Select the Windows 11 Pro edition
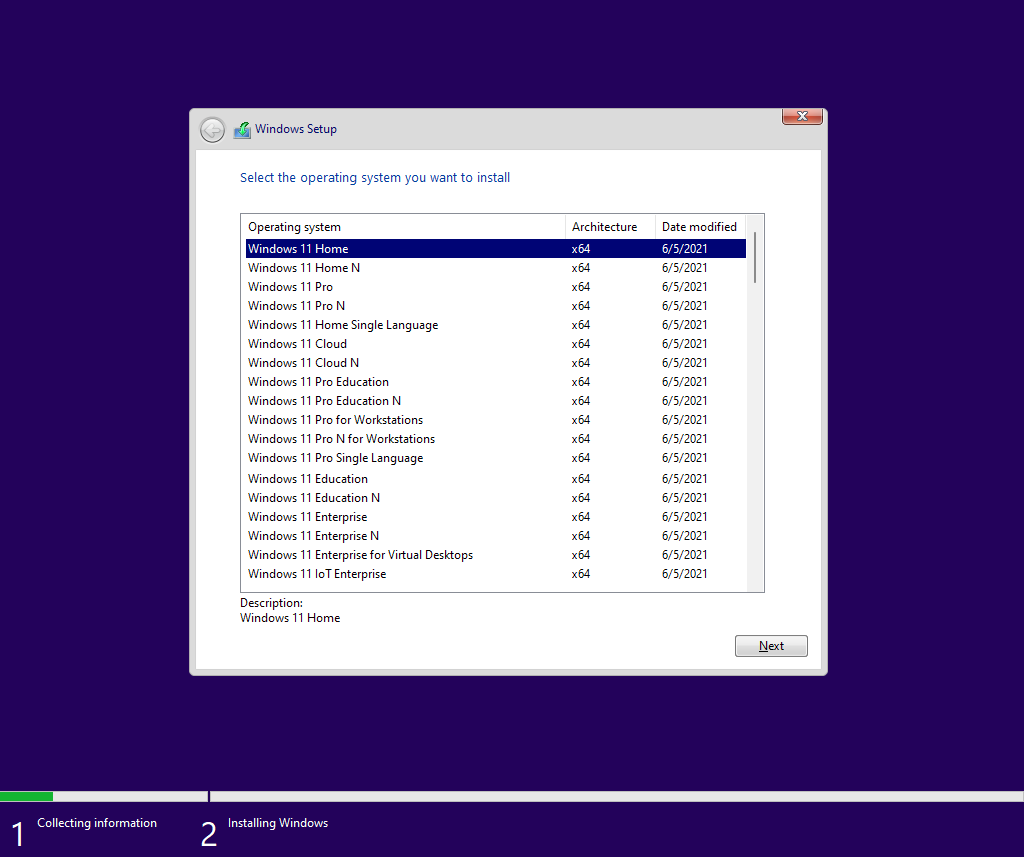This screenshot has width=1024, height=857. tap(496, 287)
